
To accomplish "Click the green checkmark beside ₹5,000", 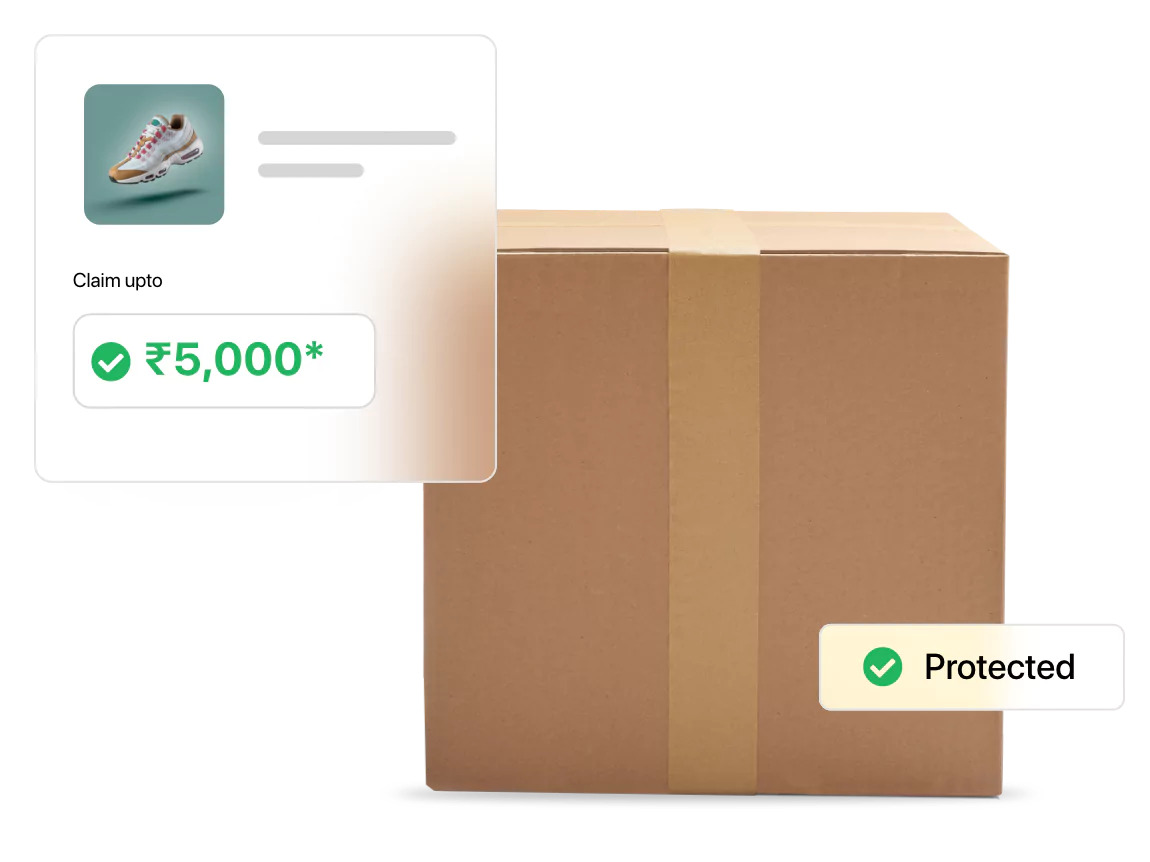I will [111, 361].
